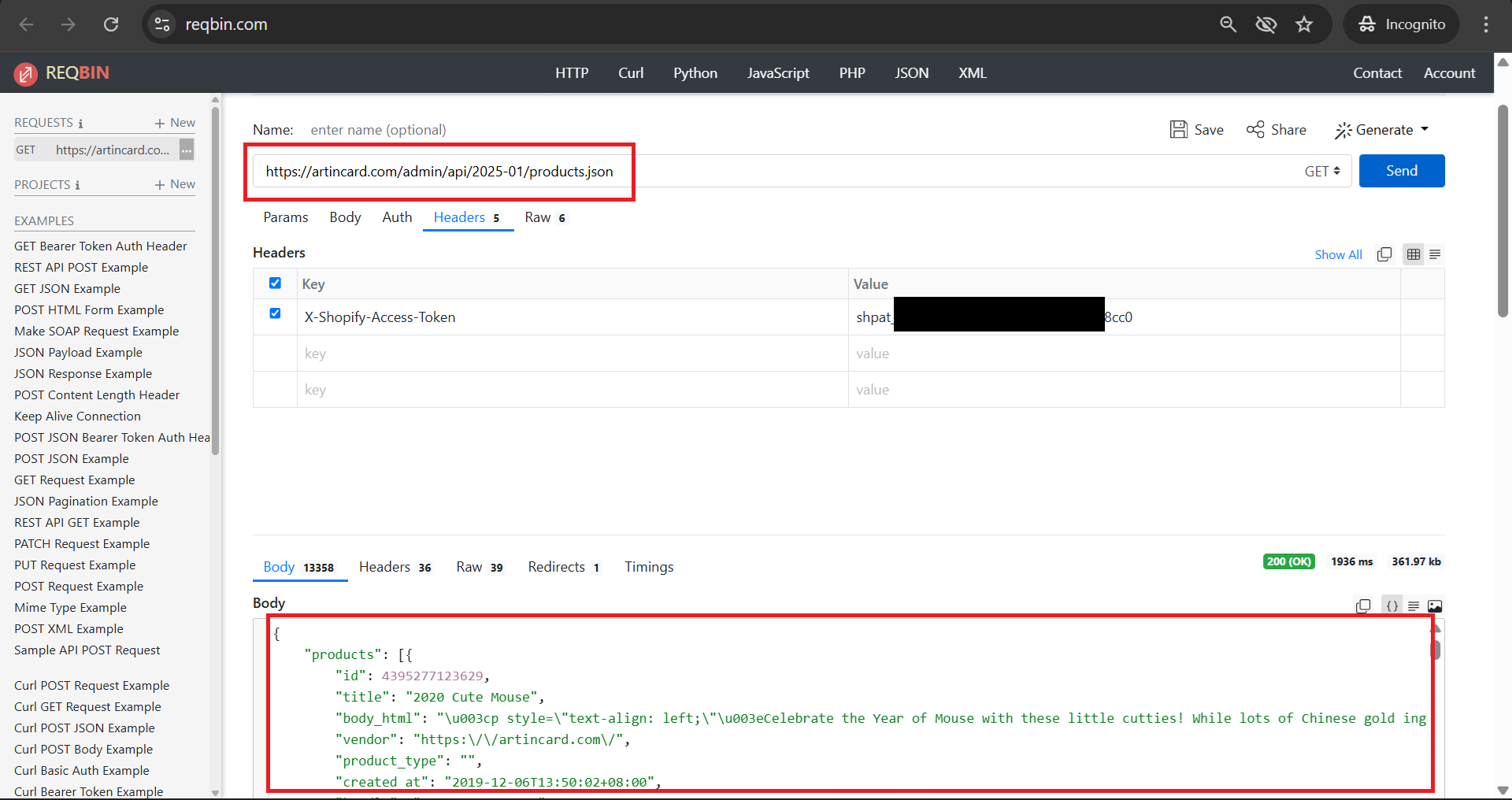Open the JavaScript menu
1512x800 pixels.
[778, 73]
